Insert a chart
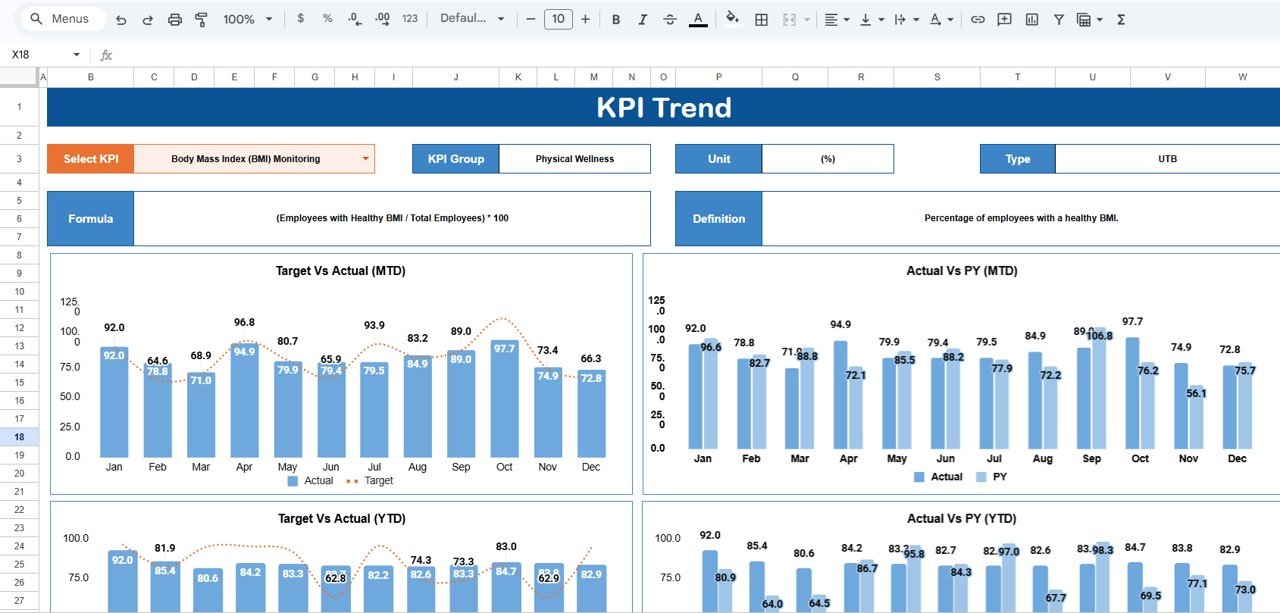The width and height of the screenshot is (1280, 613). (1031, 18)
